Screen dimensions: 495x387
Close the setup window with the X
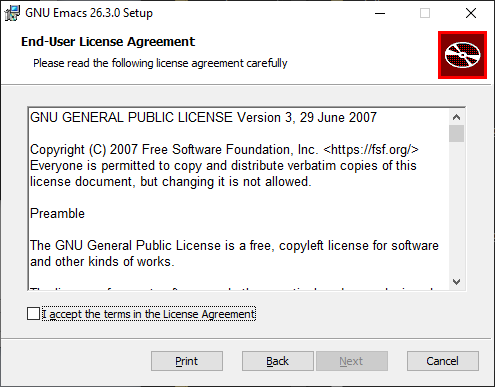(471, 13)
